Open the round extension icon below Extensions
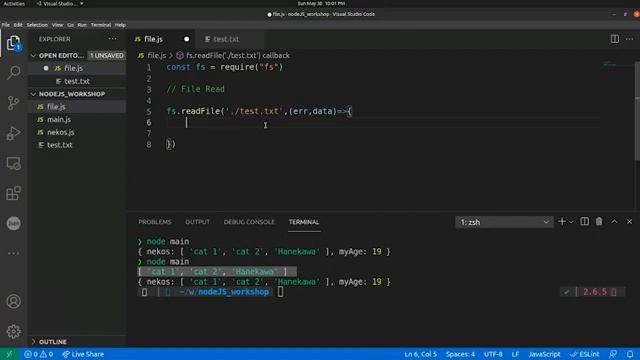The image size is (640, 360). 13,223
